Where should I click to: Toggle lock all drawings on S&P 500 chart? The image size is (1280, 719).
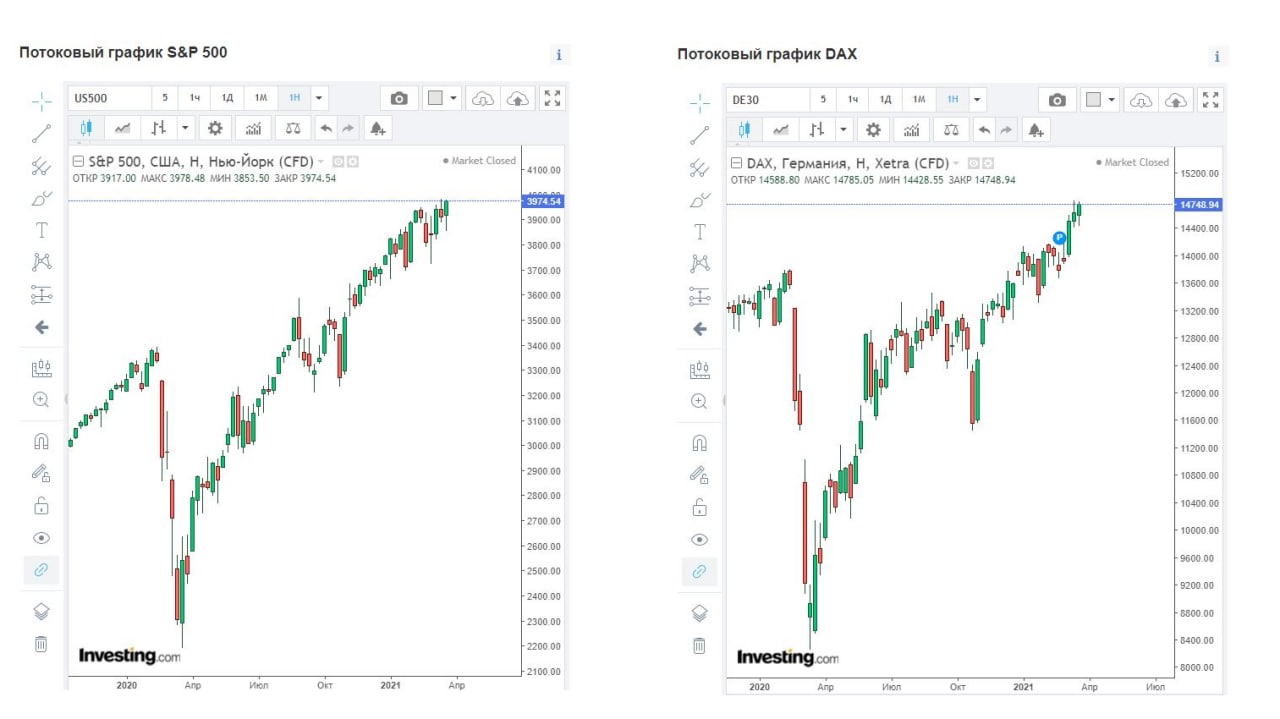pos(41,505)
